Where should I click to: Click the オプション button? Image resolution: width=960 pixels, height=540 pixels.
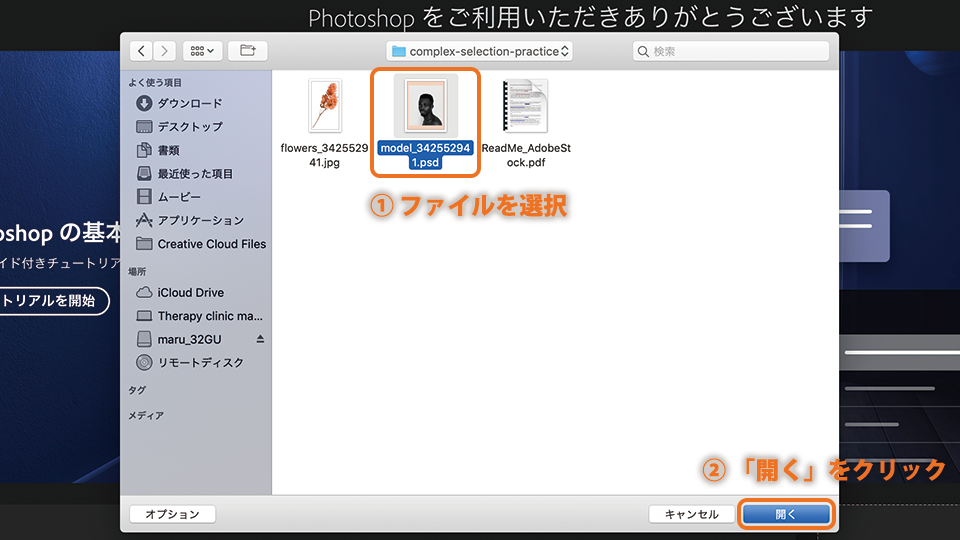click(172, 514)
